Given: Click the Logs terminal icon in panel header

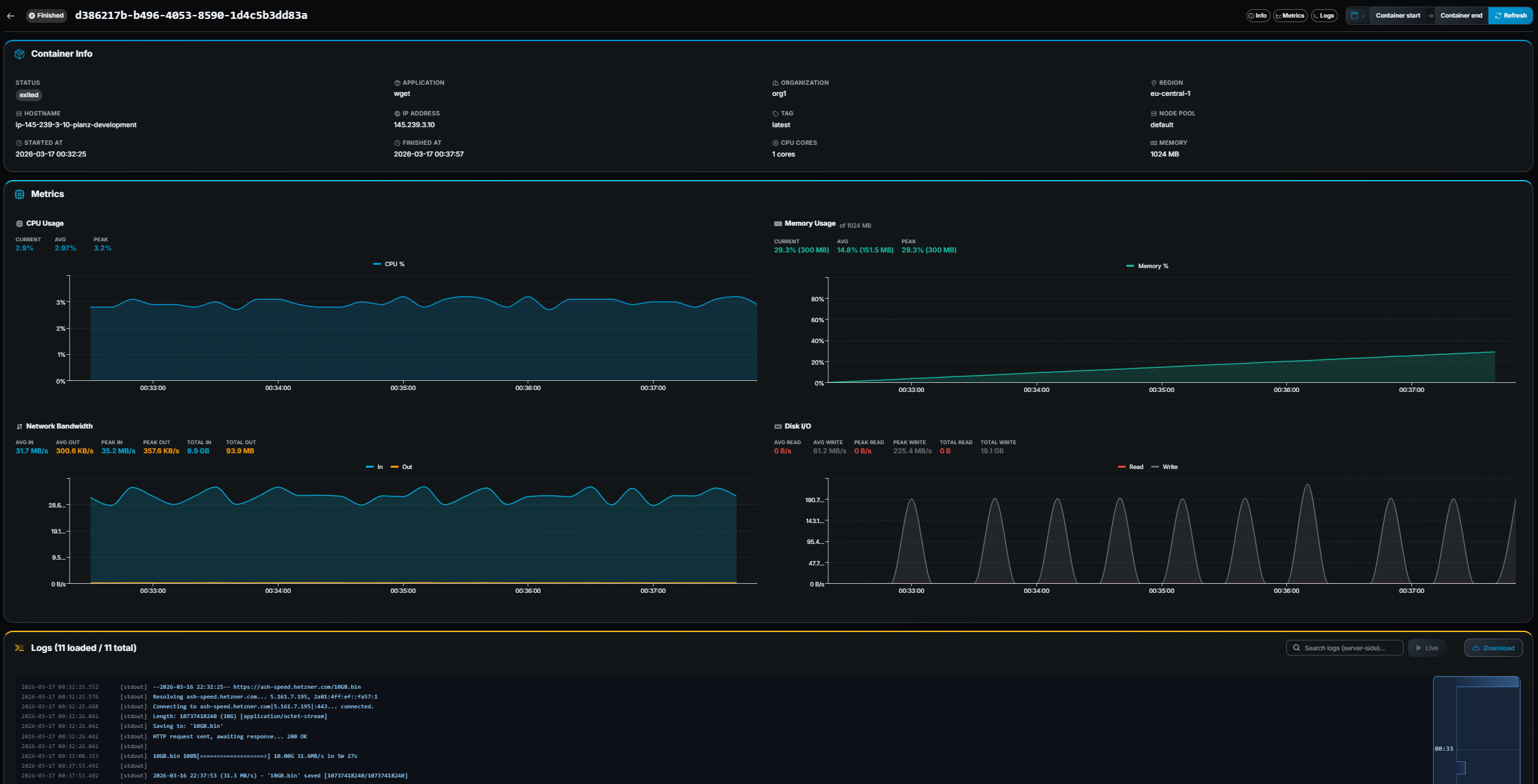Looking at the screenshot, I should (x=19, y=648).
